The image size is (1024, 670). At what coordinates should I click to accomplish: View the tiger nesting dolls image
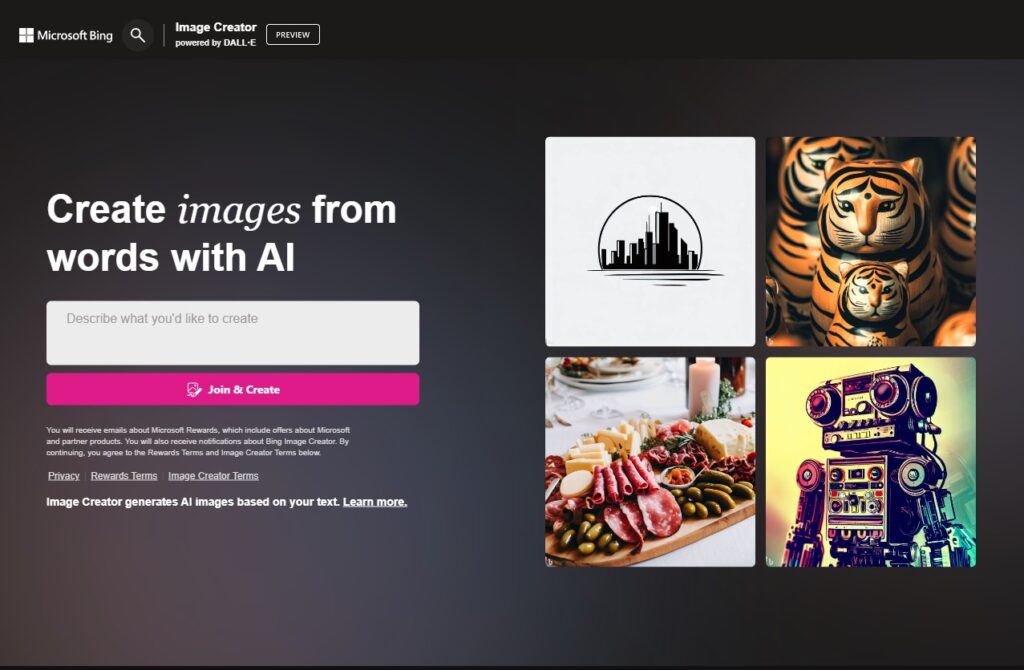pyautogui.click(x=871, y=240)
